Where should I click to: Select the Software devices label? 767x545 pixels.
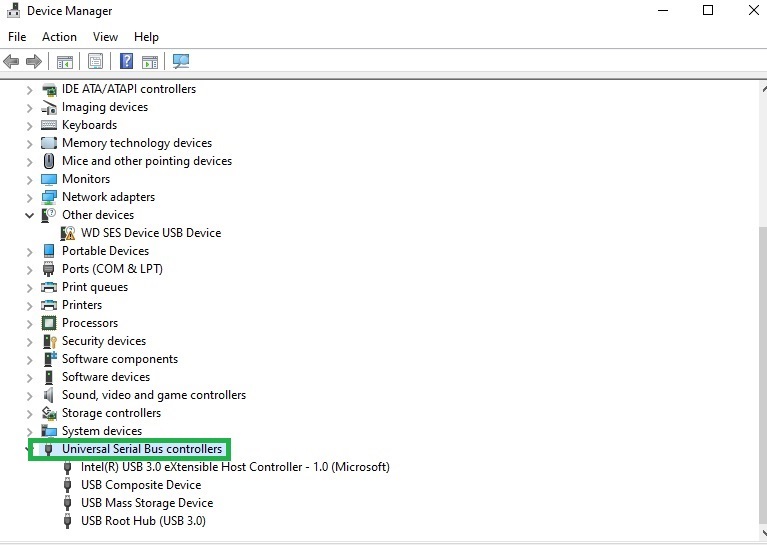tap(106, 377)
